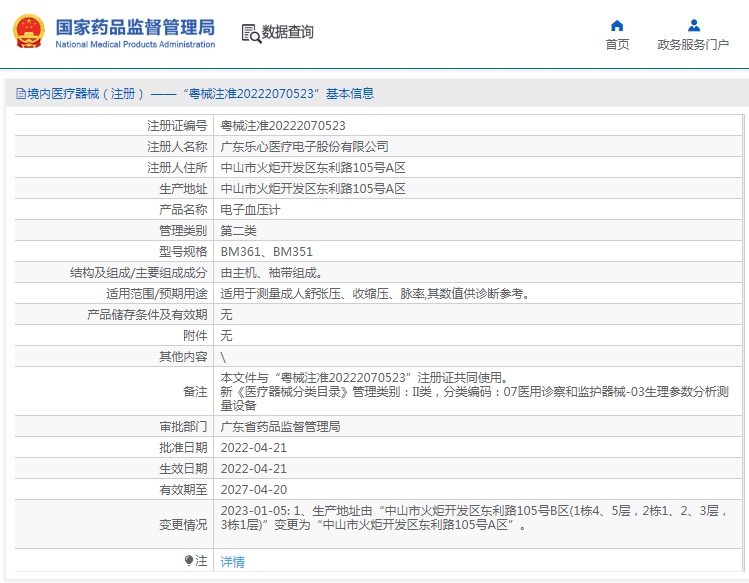Select approval department 广东省药品监督管理局
The image size is (749, 583).
click(280, 427)
